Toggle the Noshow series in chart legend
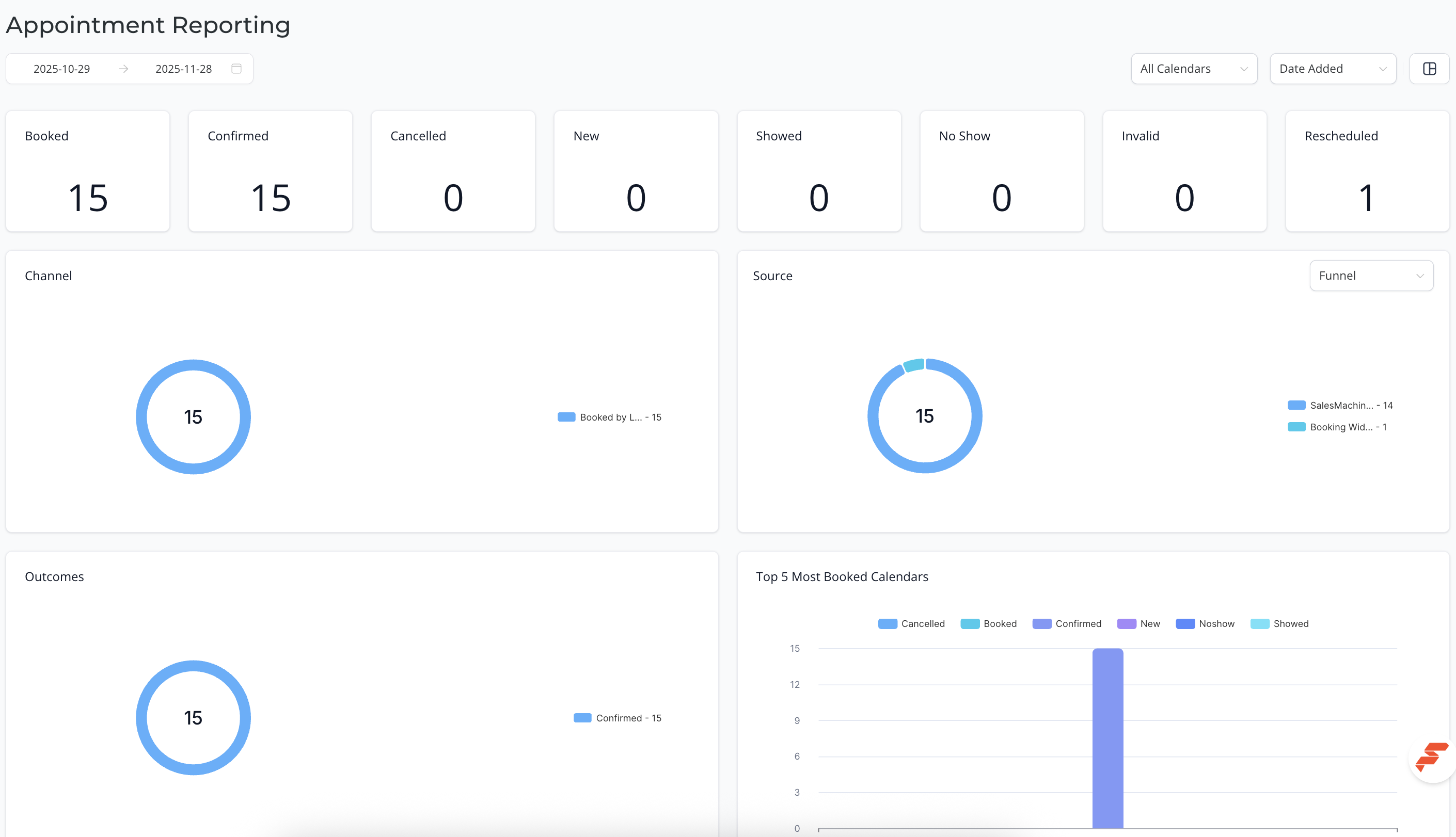Image resolution: width=1456 pixels, height=837 pixels. [x=1205, y=624]
